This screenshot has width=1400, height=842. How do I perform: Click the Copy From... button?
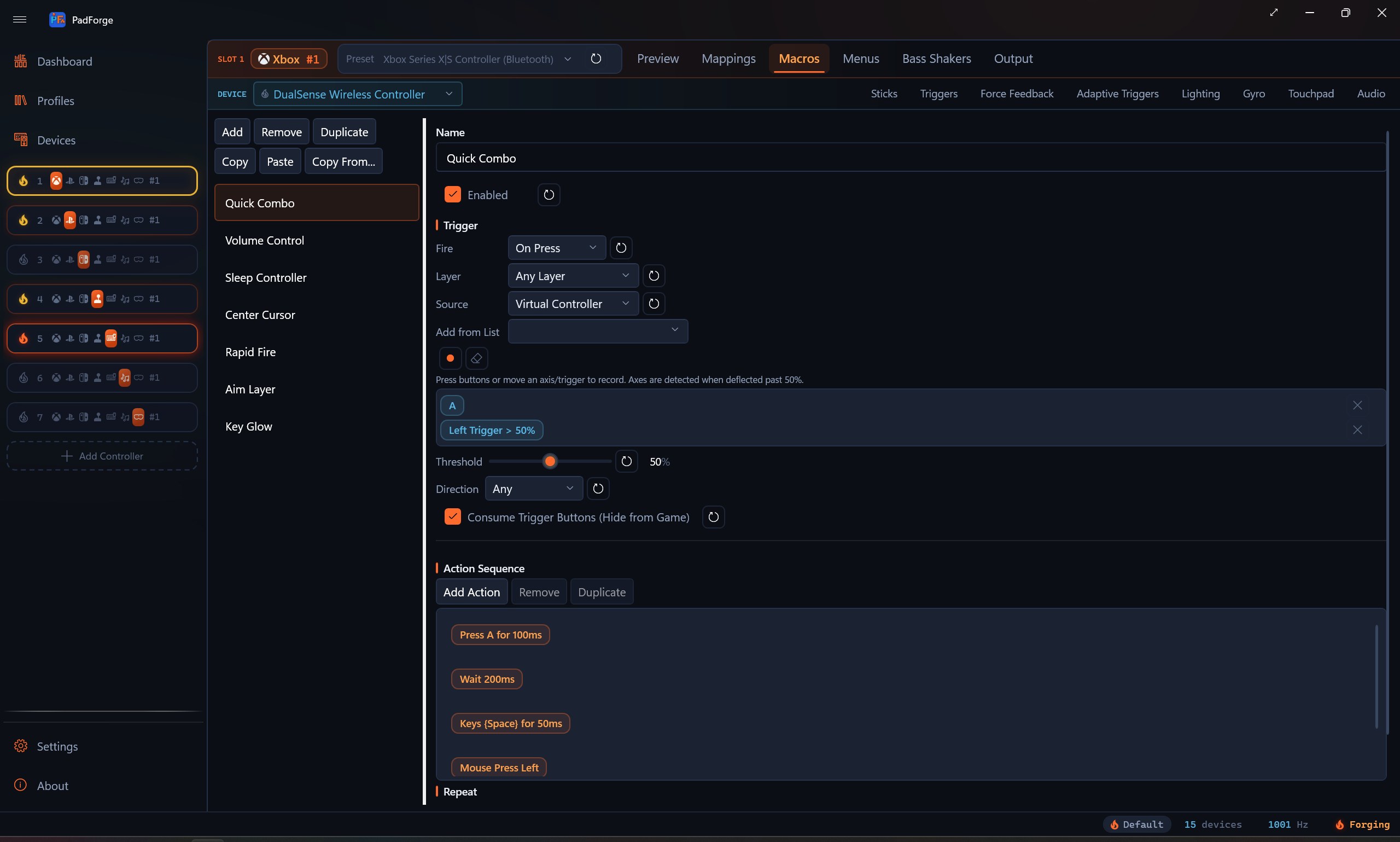pyautogui.click(x=343, y=161)
